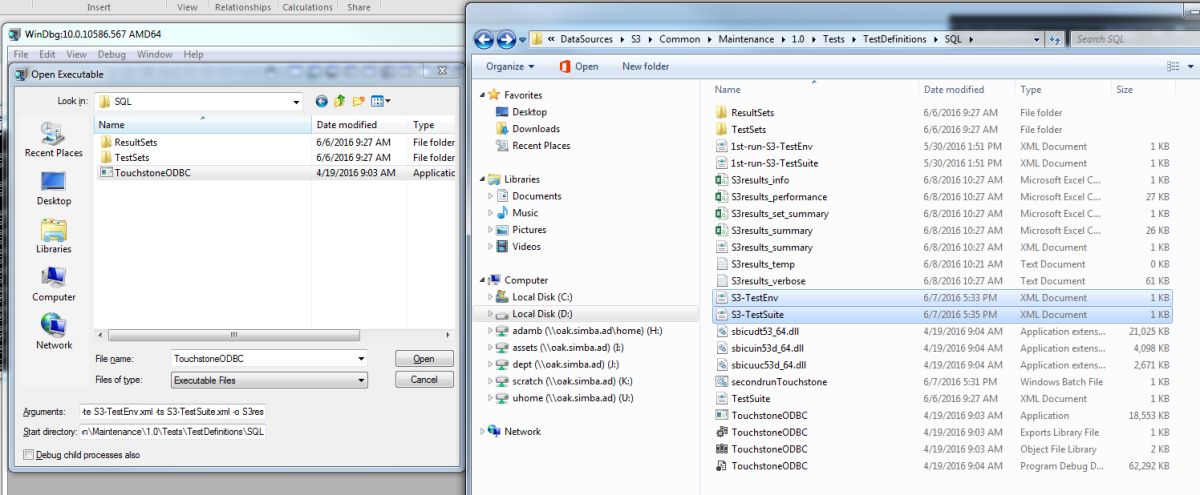
Task: Collapse Favorites tree in Explorer
Action: tap(482, 95)
